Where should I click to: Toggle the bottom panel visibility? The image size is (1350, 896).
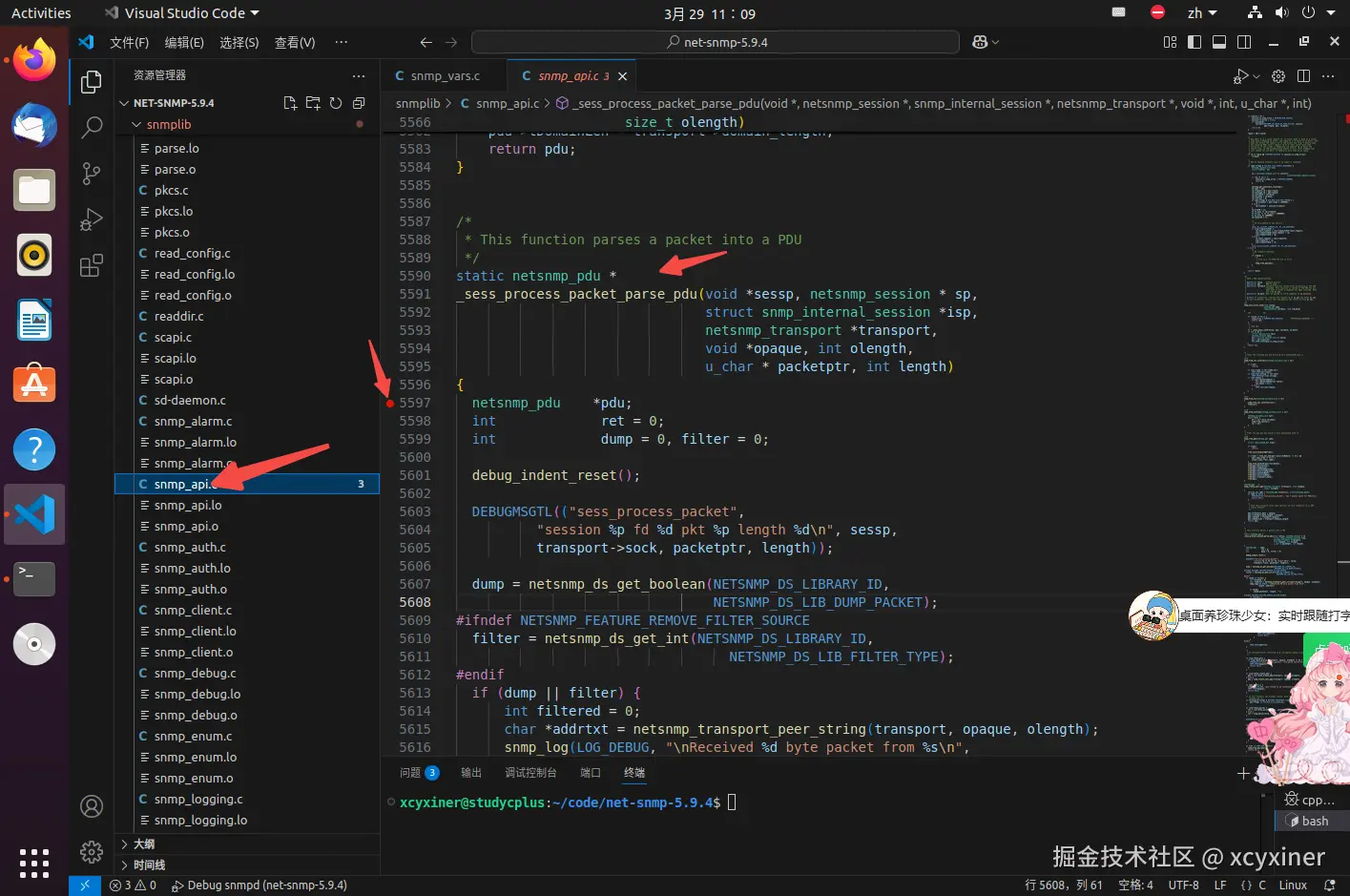(1219, 42)
